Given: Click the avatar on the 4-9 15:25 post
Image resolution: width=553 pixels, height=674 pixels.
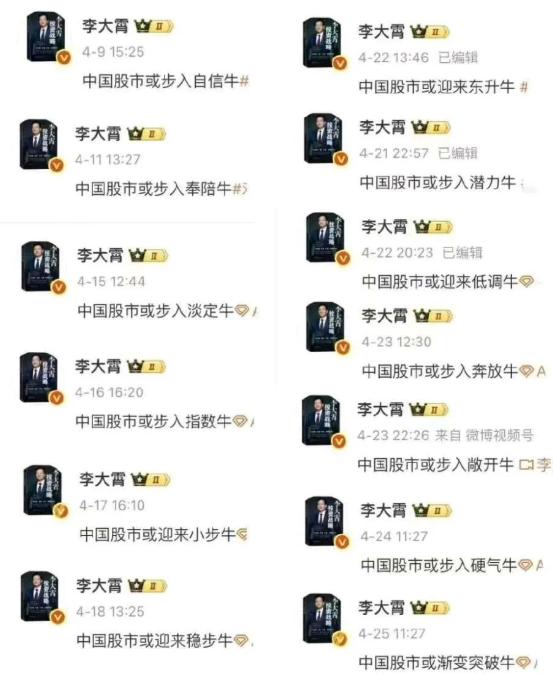Looking at the screenshot, I should click(x=47, y=37).
